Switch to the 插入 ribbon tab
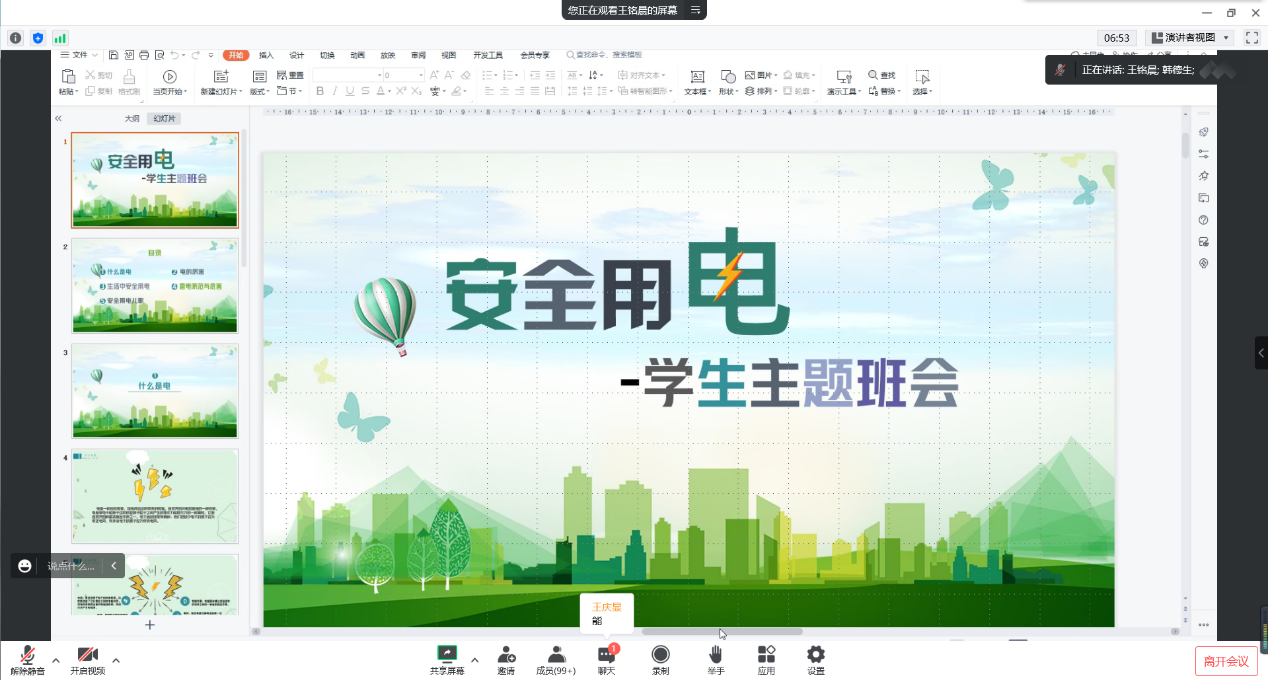Screen dimensions: 1268x680 click(x=266, y=55)
